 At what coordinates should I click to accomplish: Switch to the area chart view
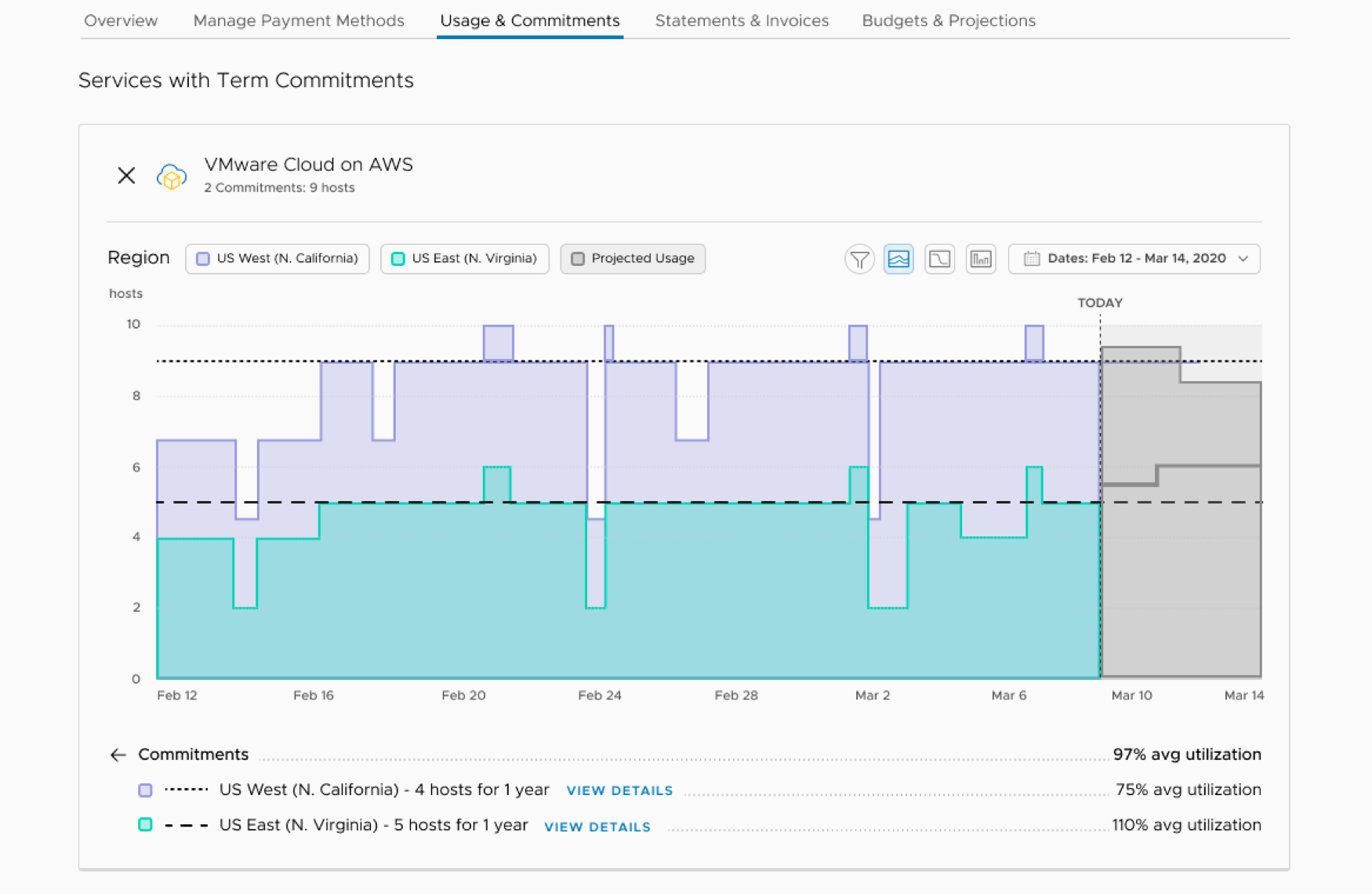click(x=898, y=259)
